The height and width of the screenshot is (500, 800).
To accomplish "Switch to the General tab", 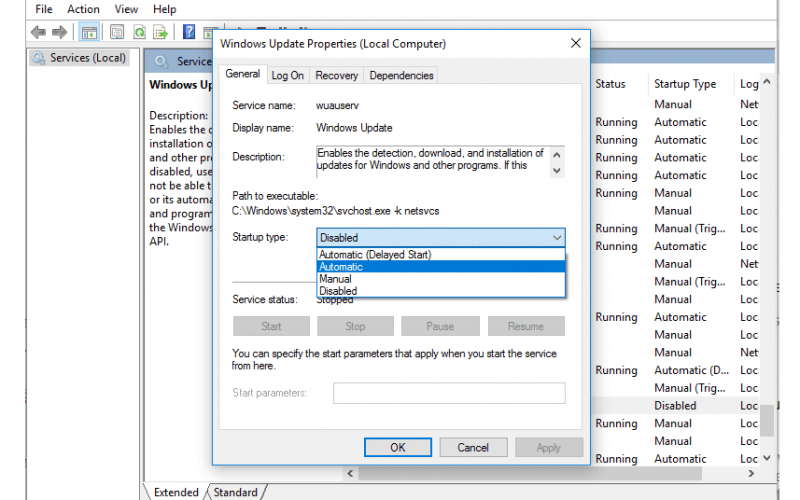I will click(x=243, y=73).
